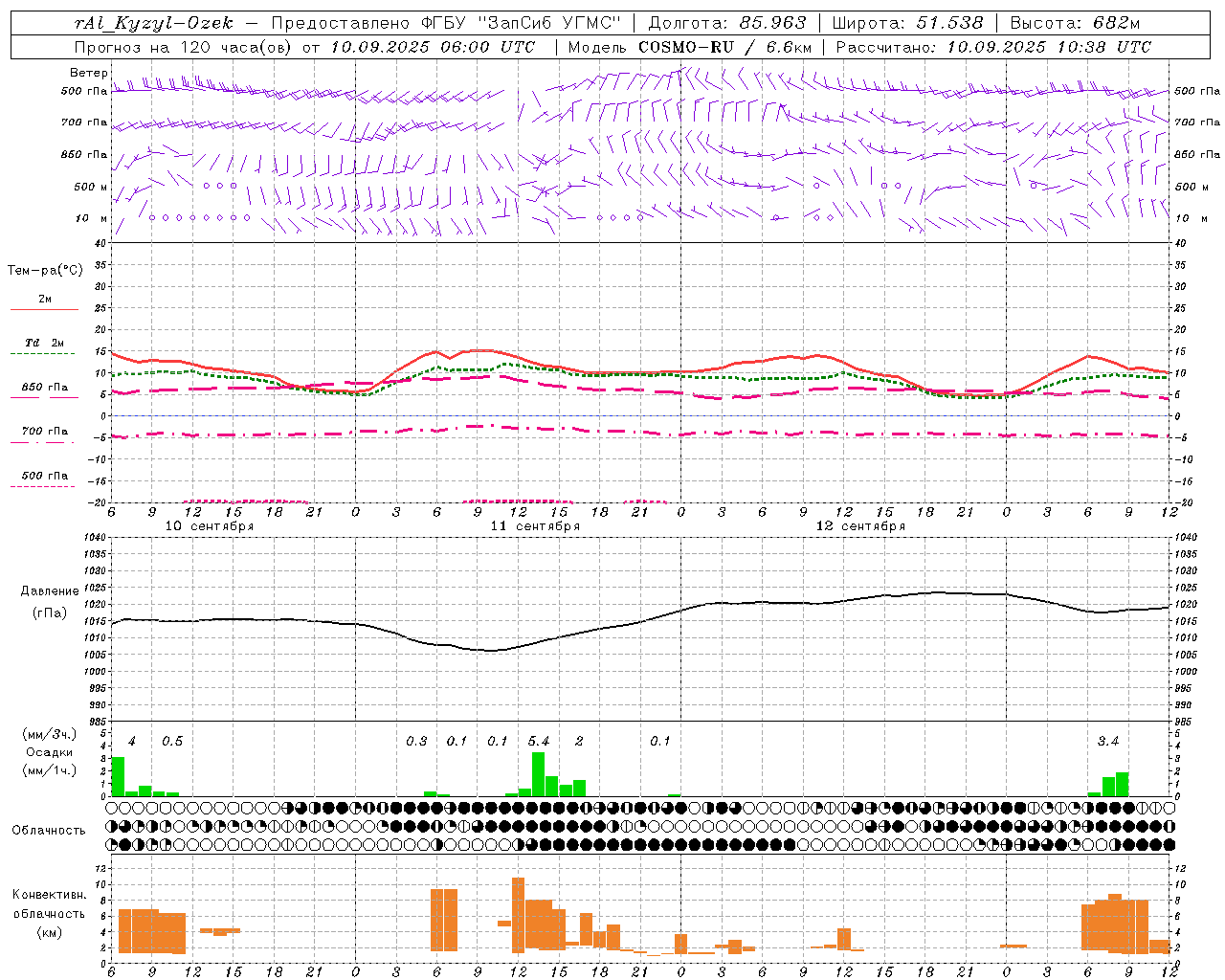Click the Давление panel label

tap(50, 591)
